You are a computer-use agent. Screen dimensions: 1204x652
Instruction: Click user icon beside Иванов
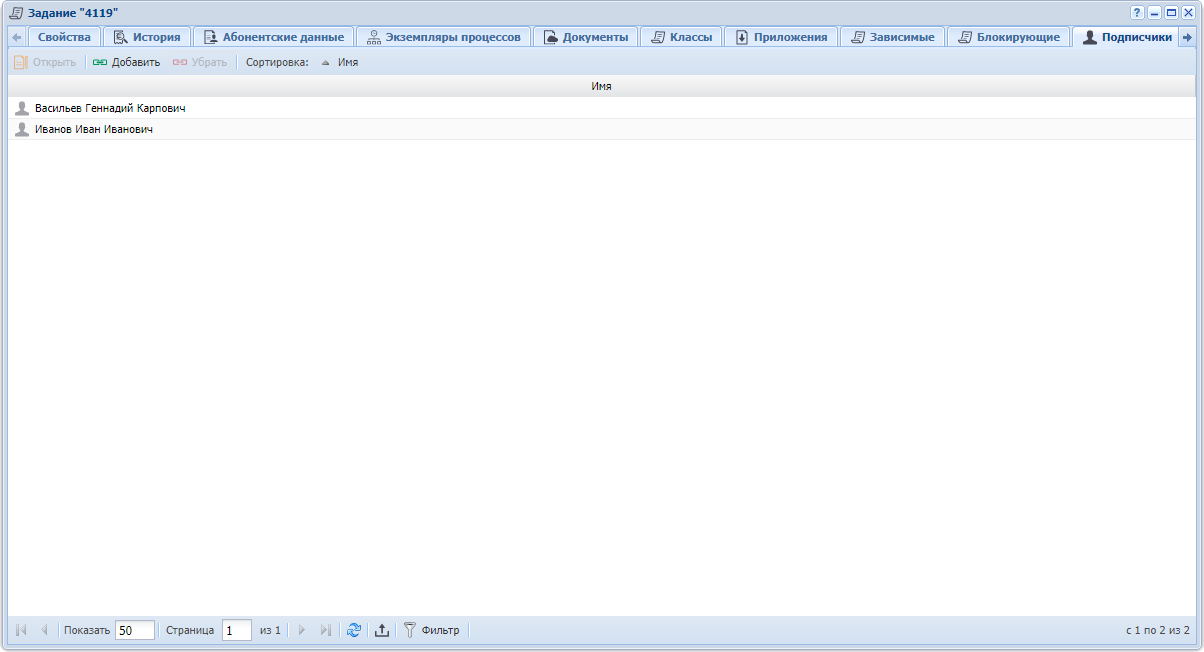22,129
